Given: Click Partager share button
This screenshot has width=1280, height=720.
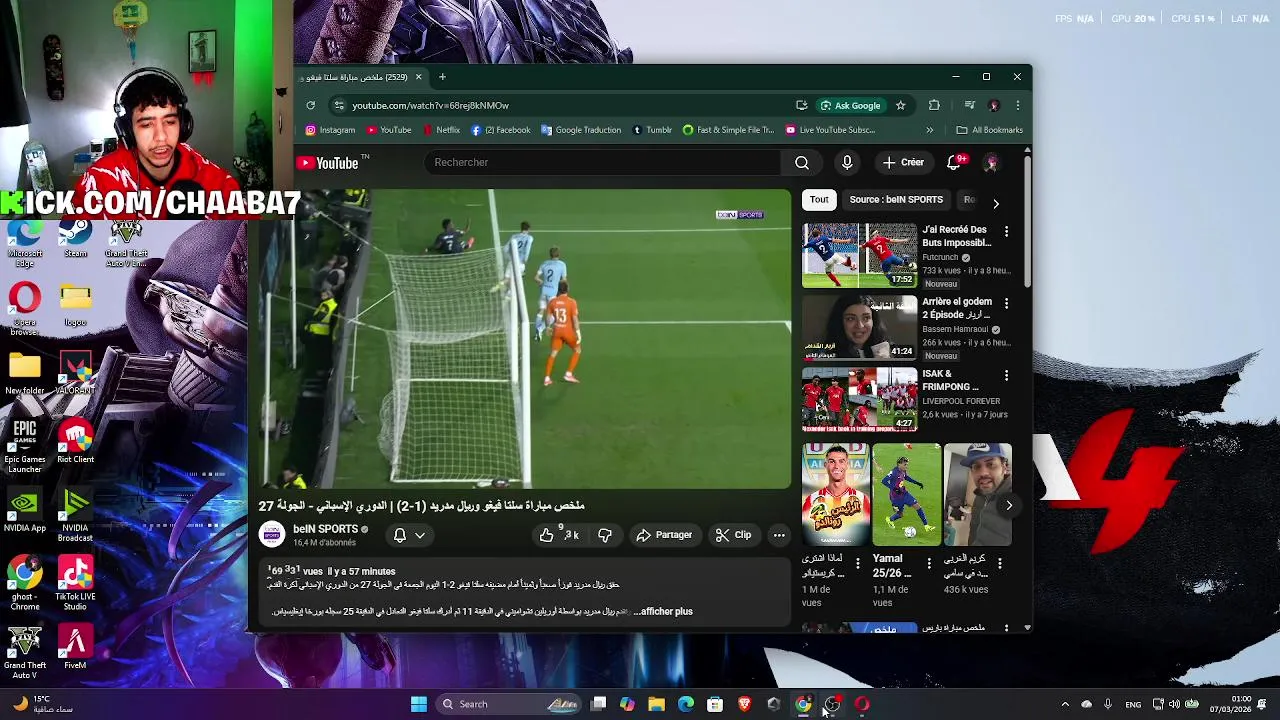Looking at the screenshot, I should [x=664, y=535].
